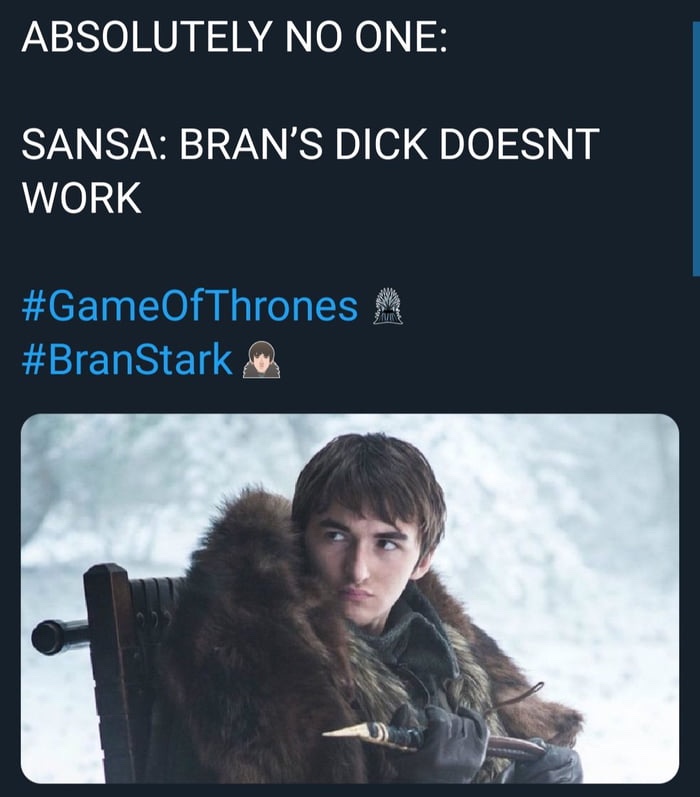This screenshot has width=700, height=797.
Task: Click the empty area below the hashtags
Action: point(350,396)
